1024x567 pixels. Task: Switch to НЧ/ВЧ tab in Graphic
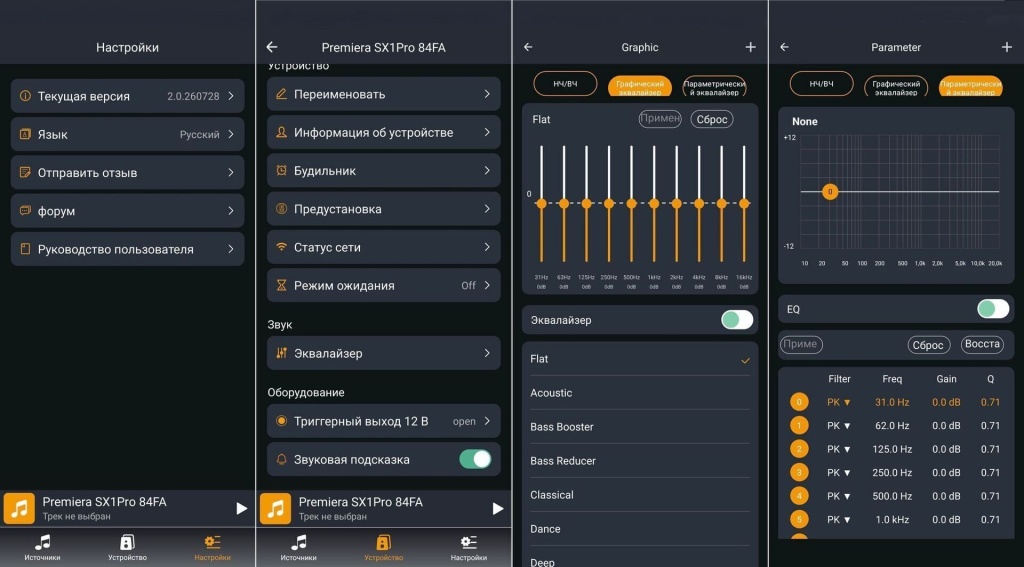pos(565,84)
